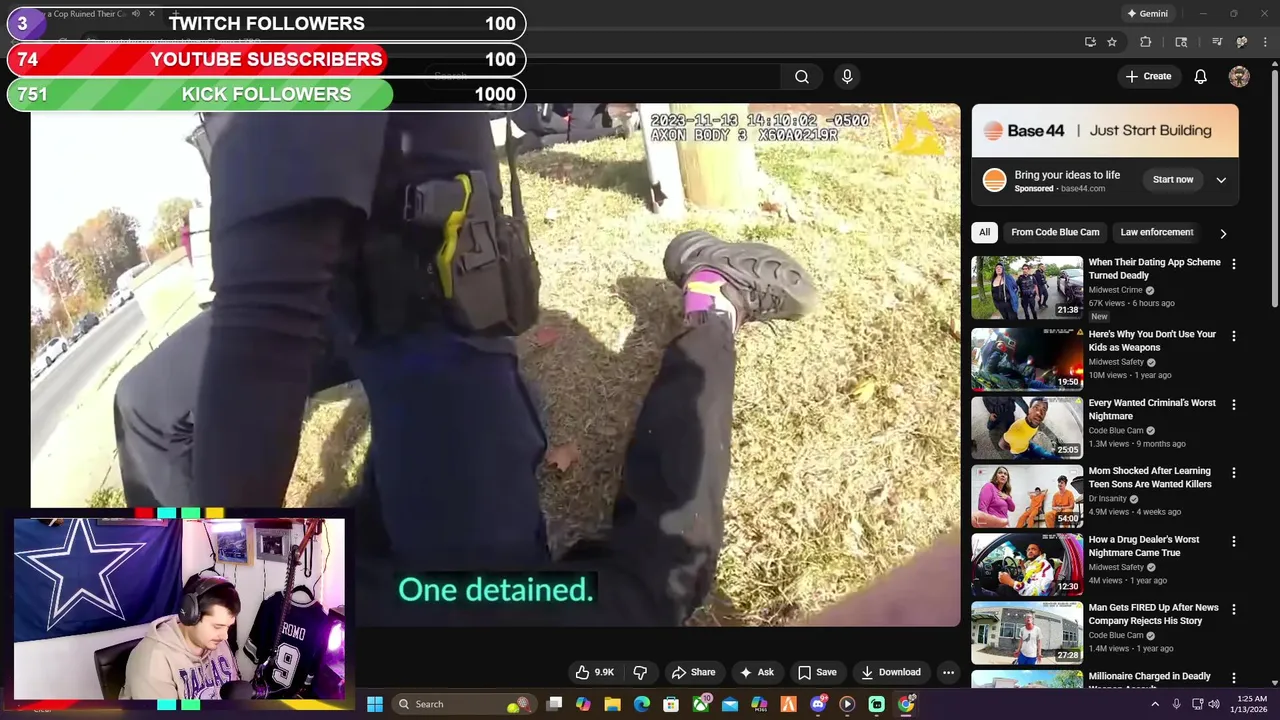Open the 19:50 Kids as Weapons thumbnail
The height and width of the screenshot is (720, 1280).
1027,359
